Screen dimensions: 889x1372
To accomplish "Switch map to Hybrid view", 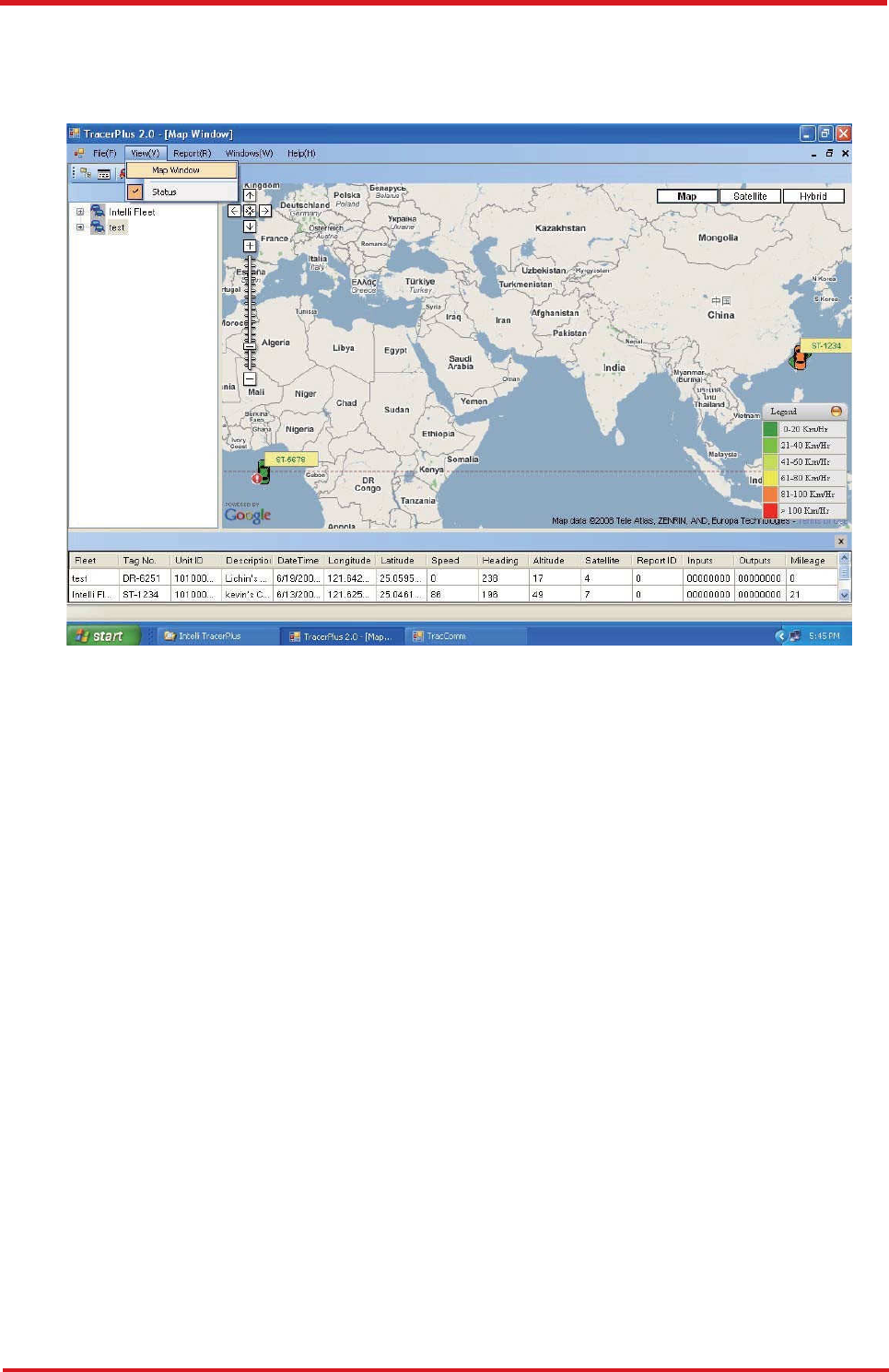I will pyautogui.click(x=813, y=196).
